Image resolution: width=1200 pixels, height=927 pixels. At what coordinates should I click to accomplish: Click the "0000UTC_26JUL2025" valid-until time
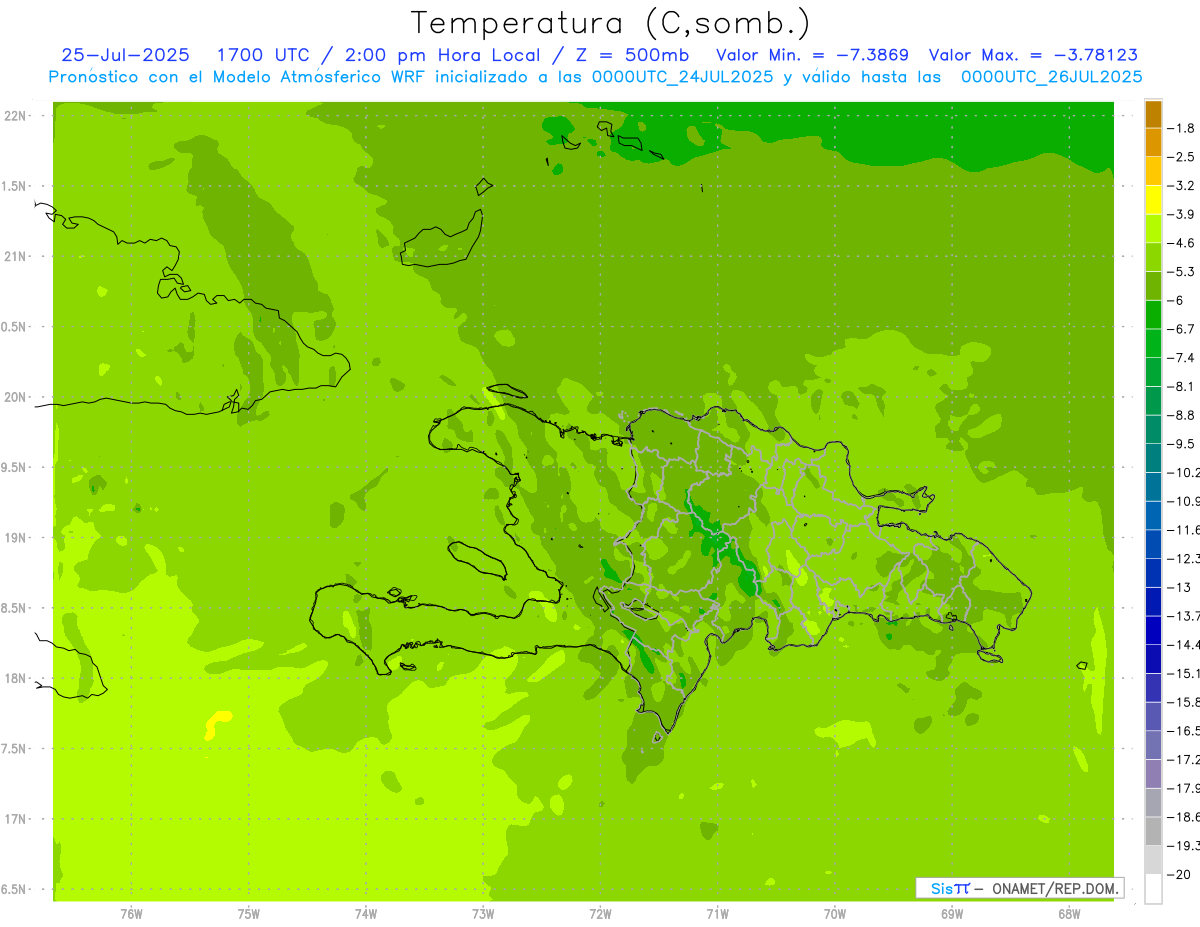1051,77
